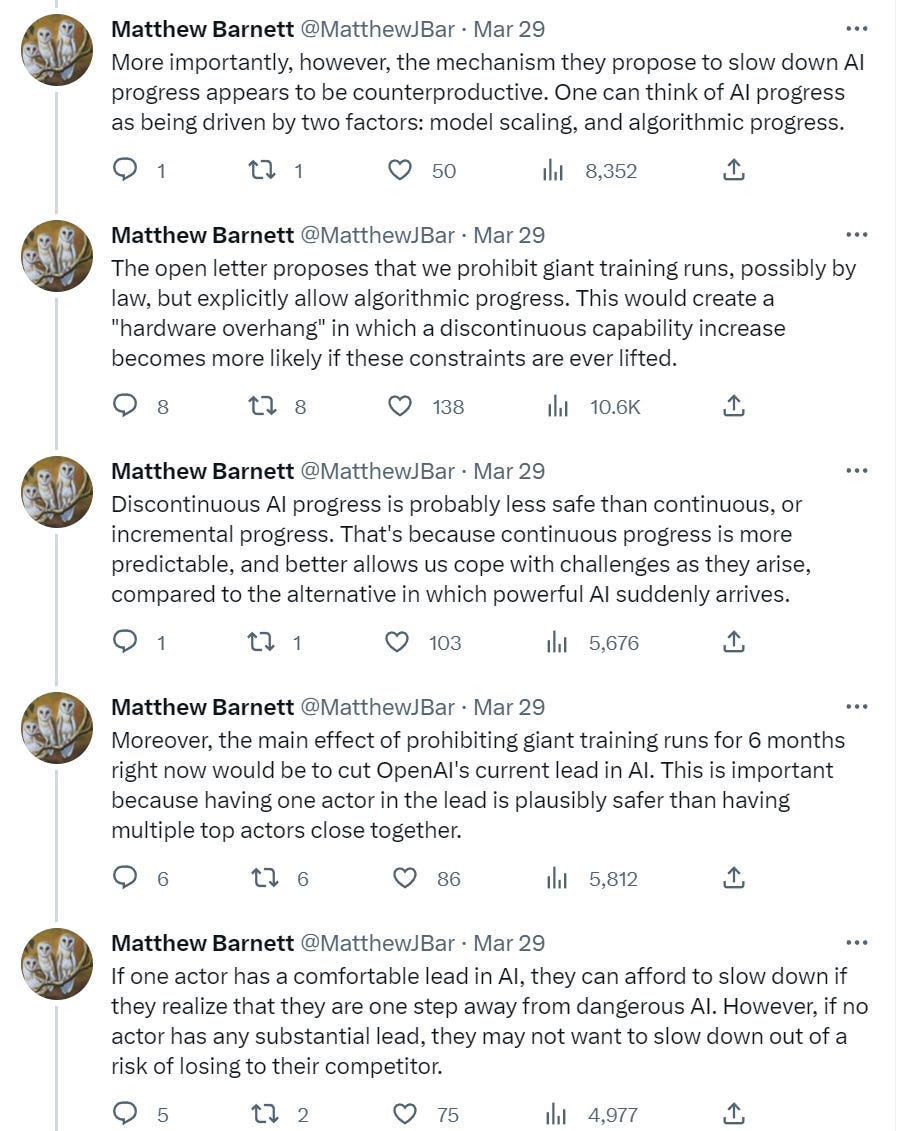Reply to tweet about OpenAI's current lead
Screen dimensions: 897x1131
(125, 878)
